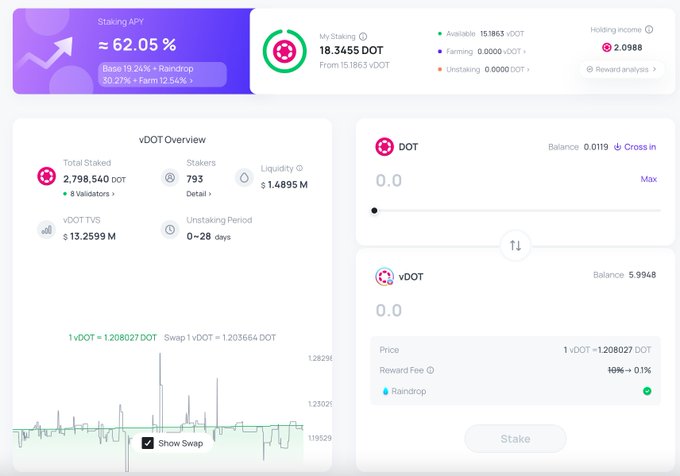This screenshot has height=476, width=680.
Task: Click the 2.0988 holding income value
Action: pyautogui.click(x=628, y=48)
